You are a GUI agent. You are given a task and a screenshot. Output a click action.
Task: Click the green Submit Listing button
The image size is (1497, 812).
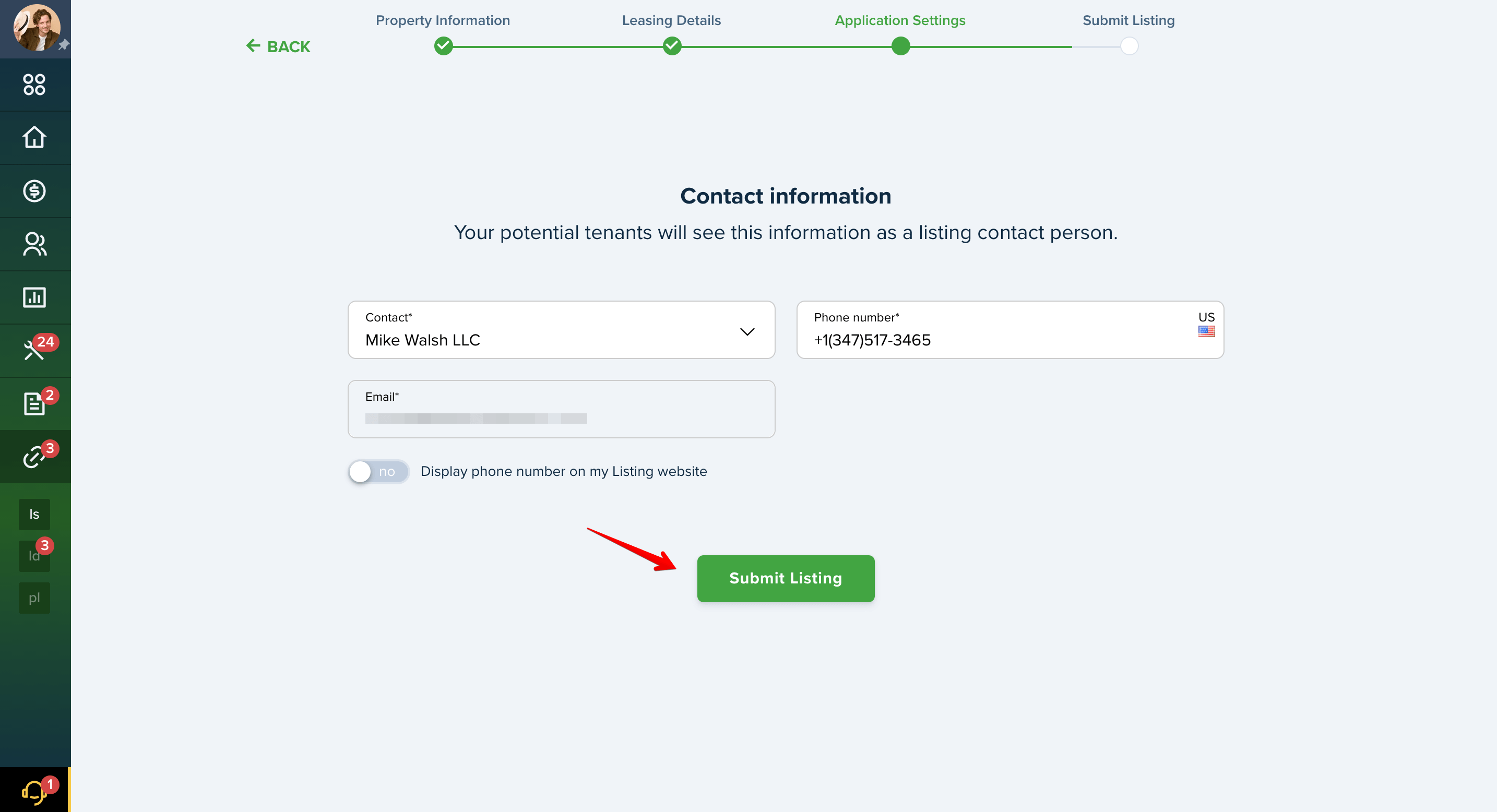785,579
